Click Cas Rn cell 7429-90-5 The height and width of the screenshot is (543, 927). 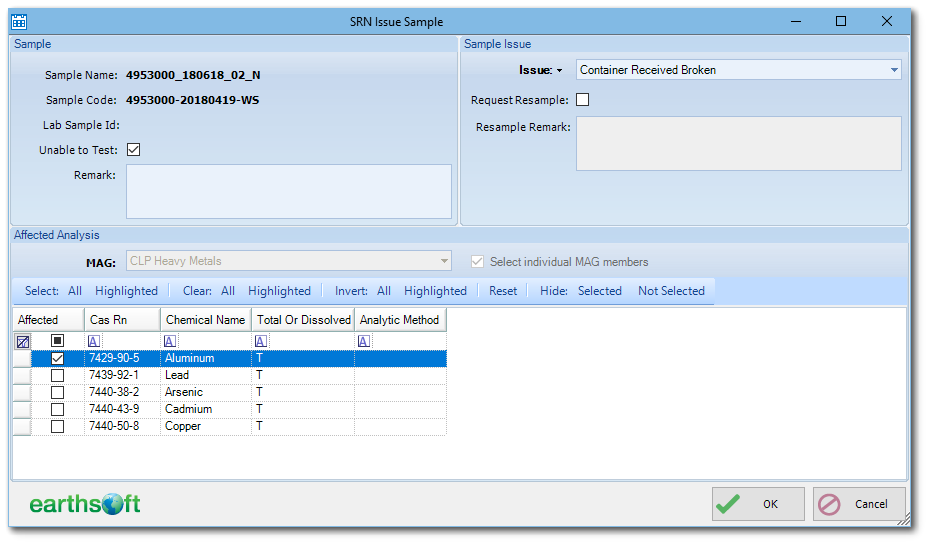pyautogui.click(x=122, y=358)
